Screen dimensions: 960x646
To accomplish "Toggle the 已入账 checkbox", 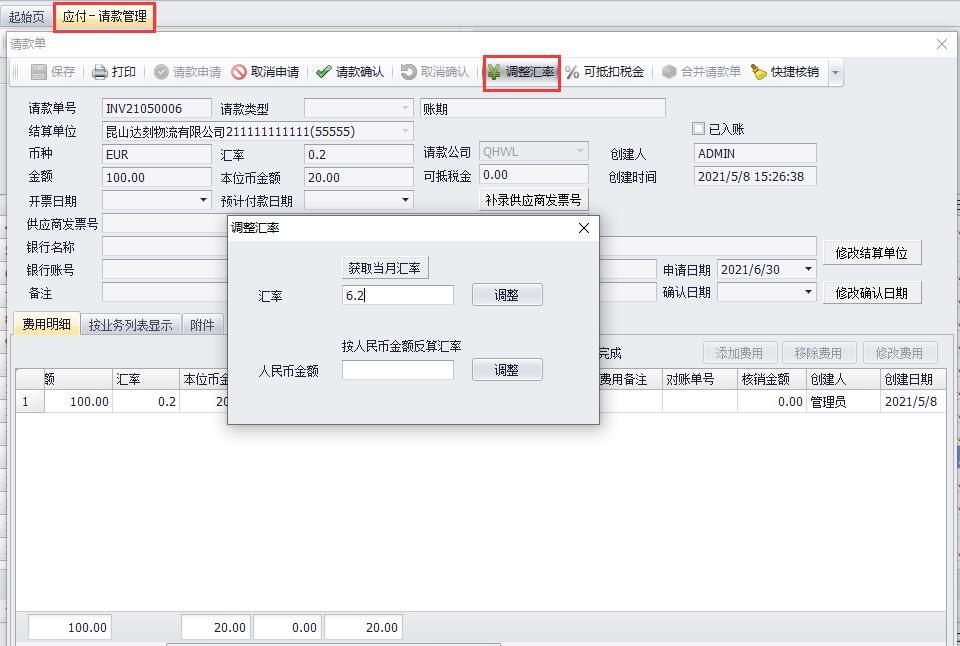I will pos(699,129).
